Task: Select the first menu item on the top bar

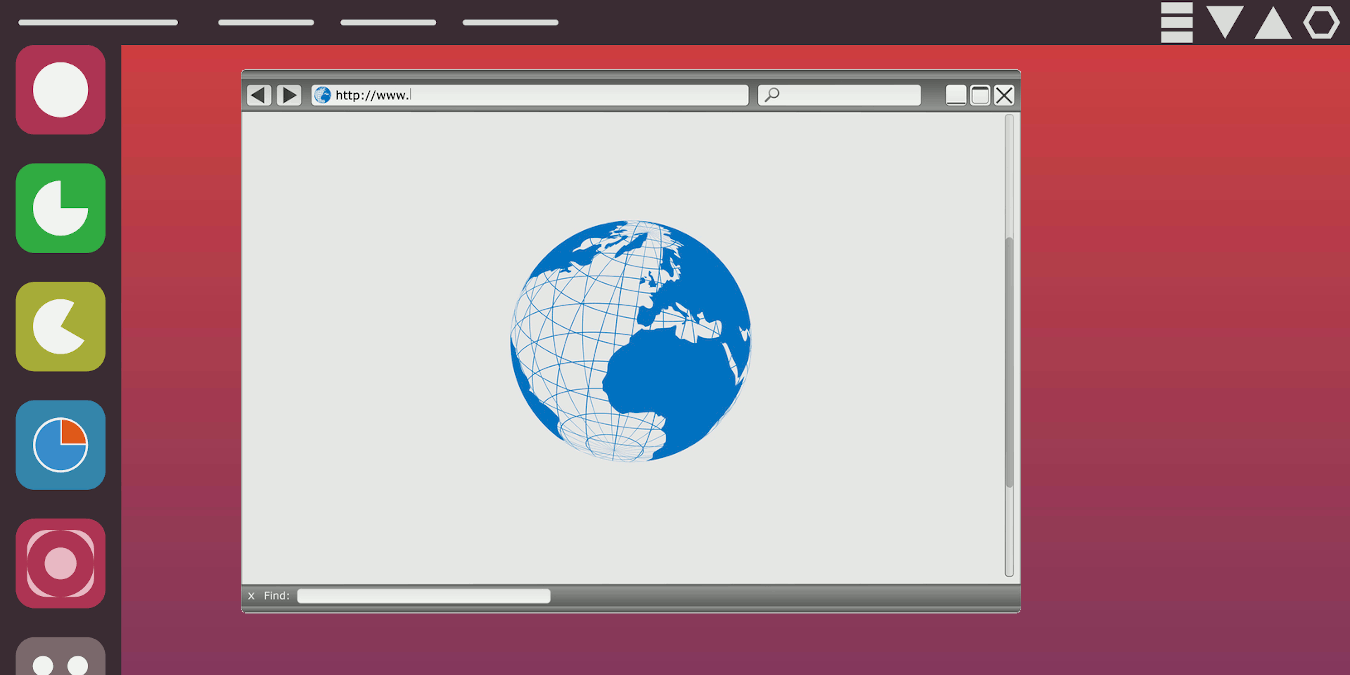Action: point(97,22)
